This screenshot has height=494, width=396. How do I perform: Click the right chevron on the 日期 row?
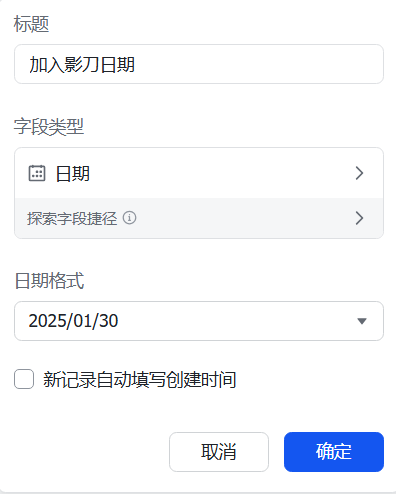click(x=359, y=173)
